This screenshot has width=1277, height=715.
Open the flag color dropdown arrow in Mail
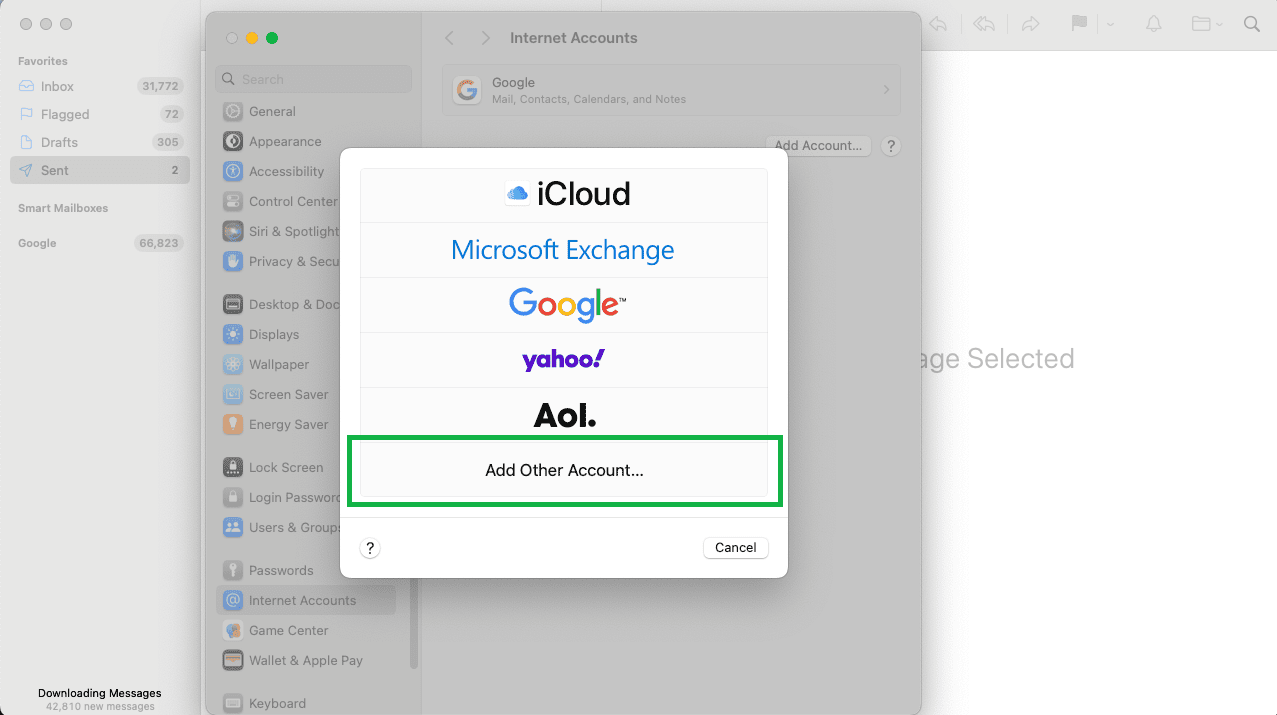point(1110,24)
